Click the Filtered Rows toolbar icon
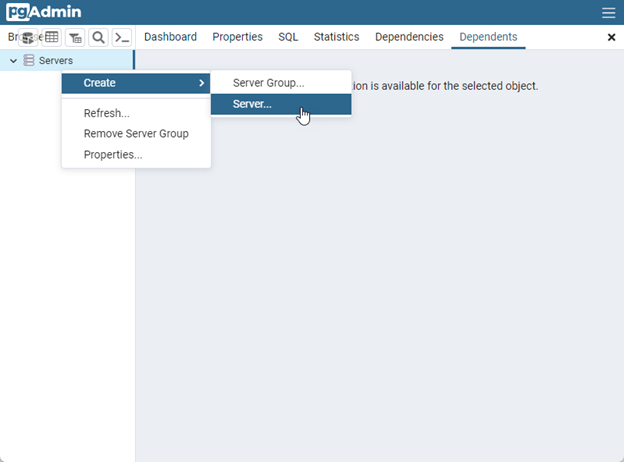 (x=75, y=38)
